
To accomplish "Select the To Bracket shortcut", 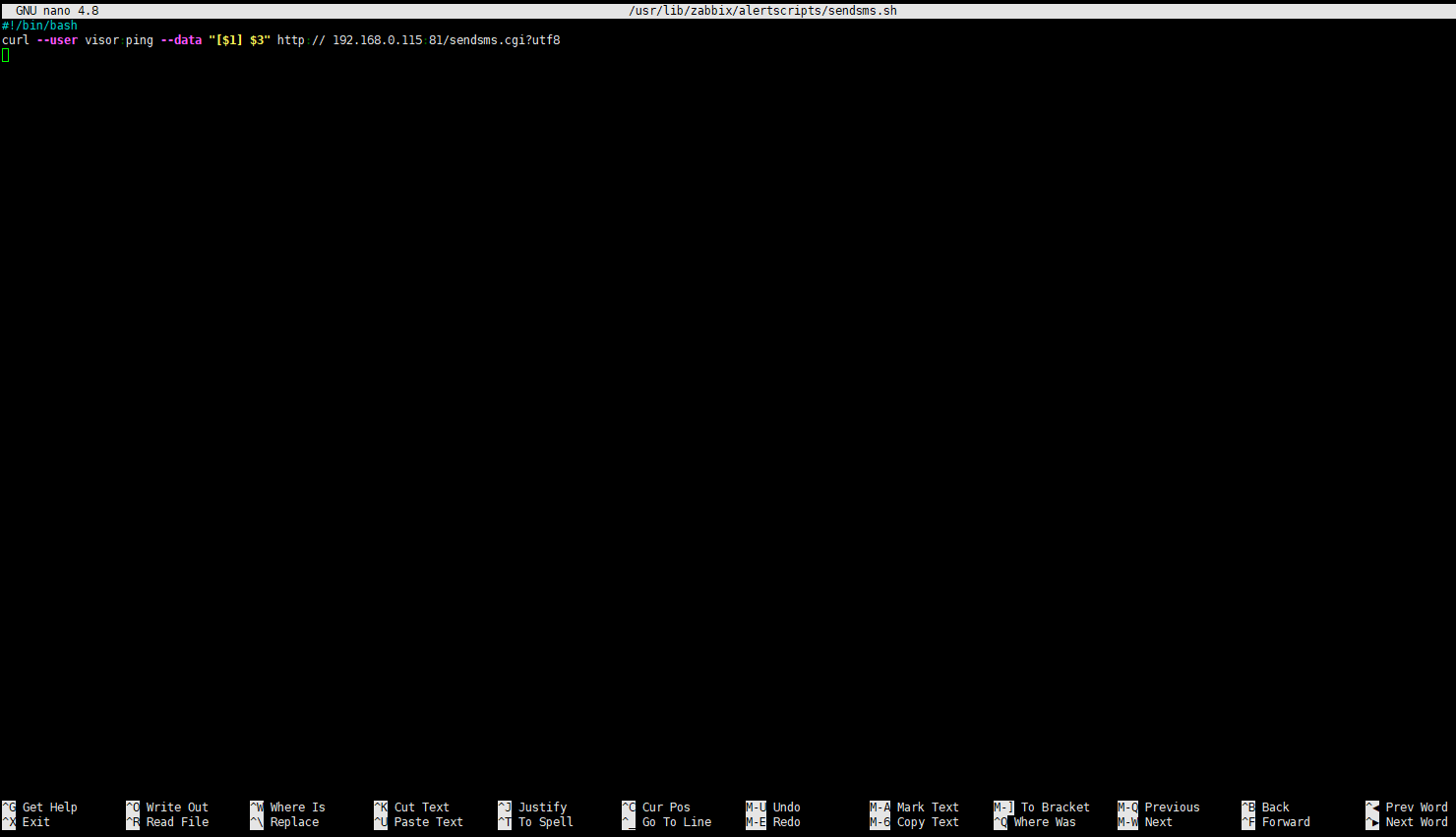I will (x=1055, y=807).
